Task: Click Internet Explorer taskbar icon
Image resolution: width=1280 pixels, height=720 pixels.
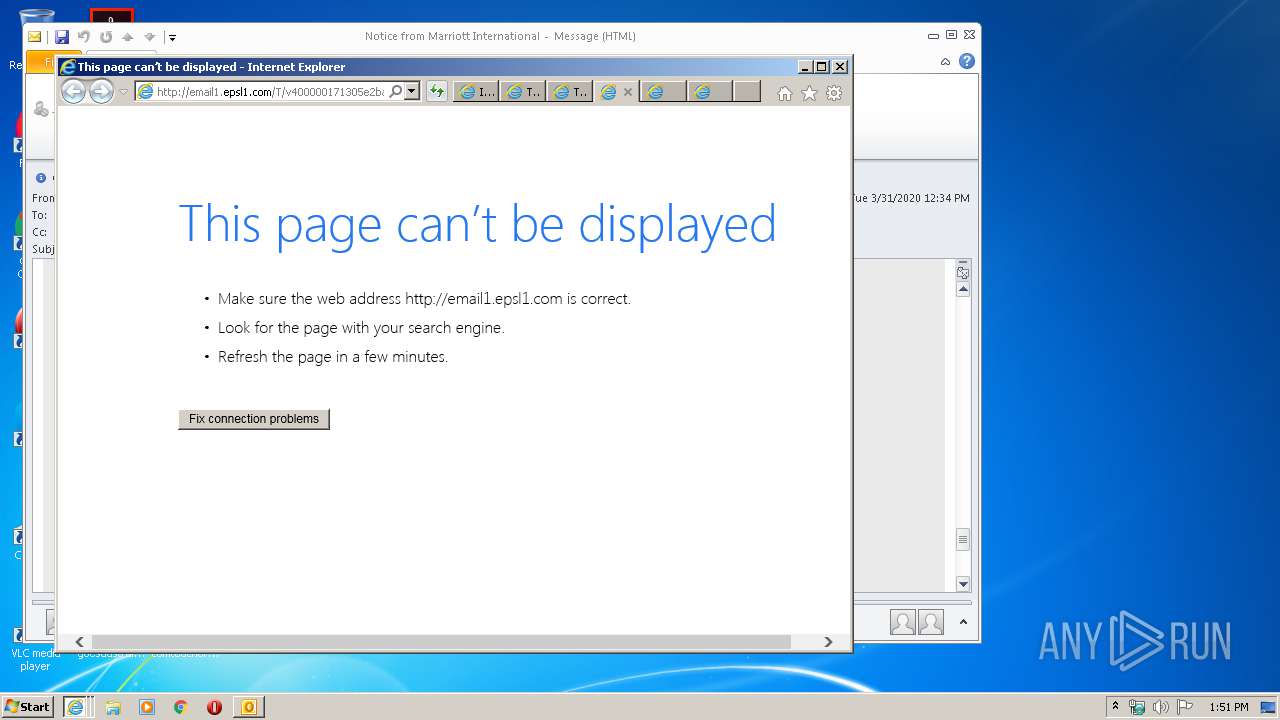Action: [75, 707]
